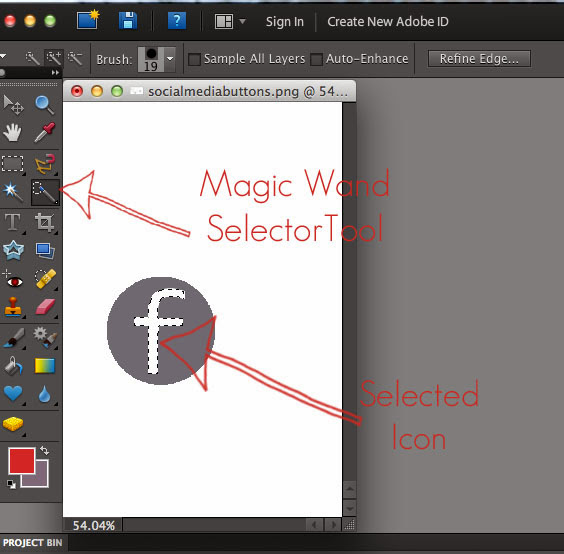Click the New document icon
Image resolution: width=564 pixels, height=554 pixels.
[x=87, y=20]
